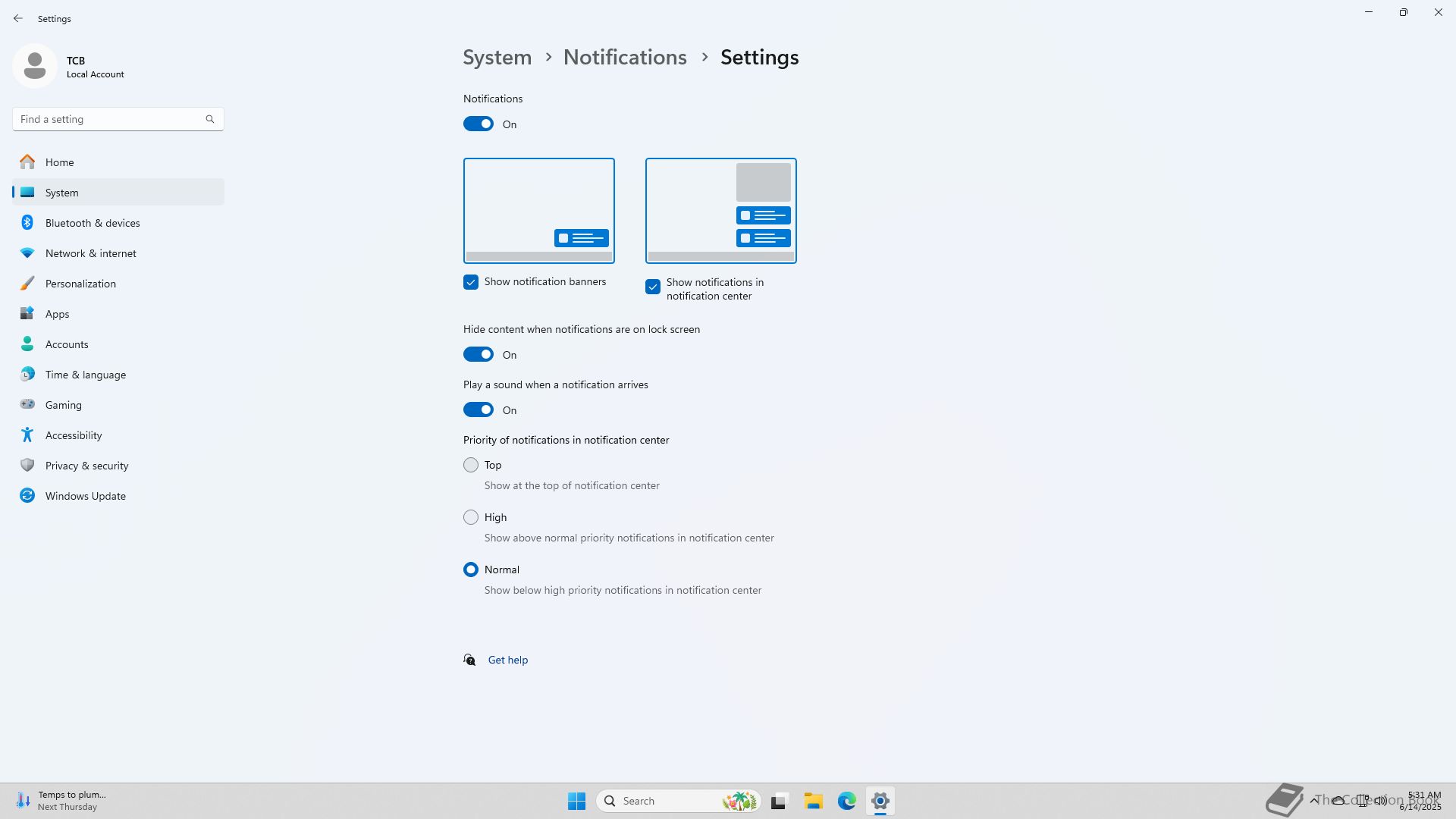Open the Gaming settings category
Image resolution: width=1456 pixels, height=819 pixels.
[64, 405]
